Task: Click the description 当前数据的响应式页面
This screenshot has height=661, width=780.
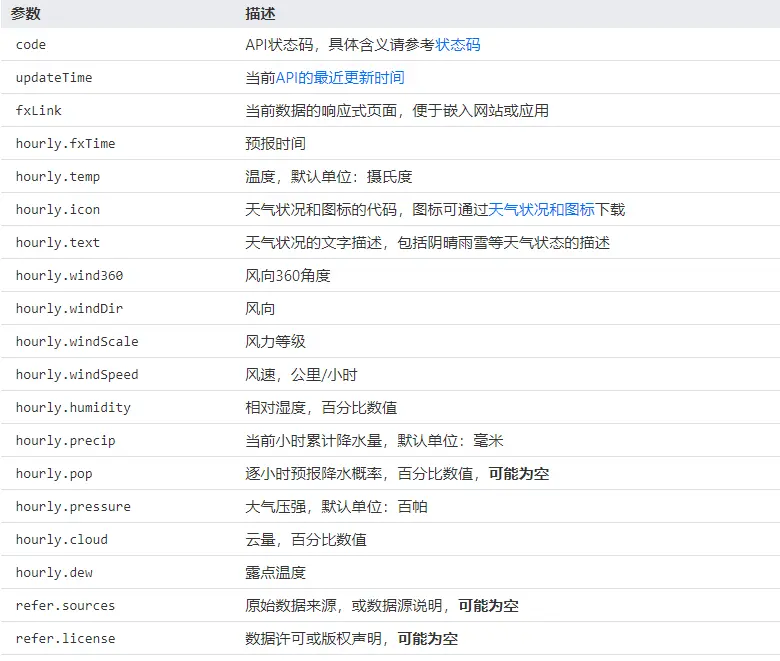Action: [x=397, y=110]
